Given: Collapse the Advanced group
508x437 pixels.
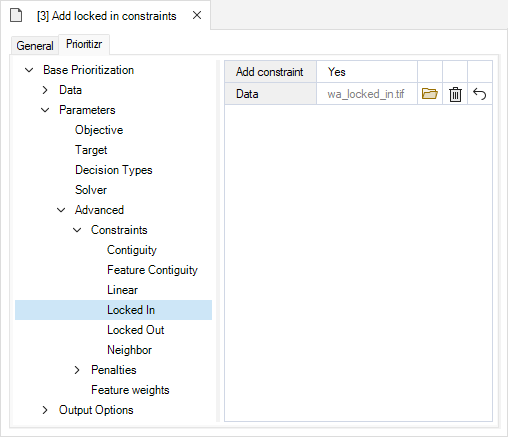Looking at the screenshot, I should pyautogui.click(x=61, y=210).
